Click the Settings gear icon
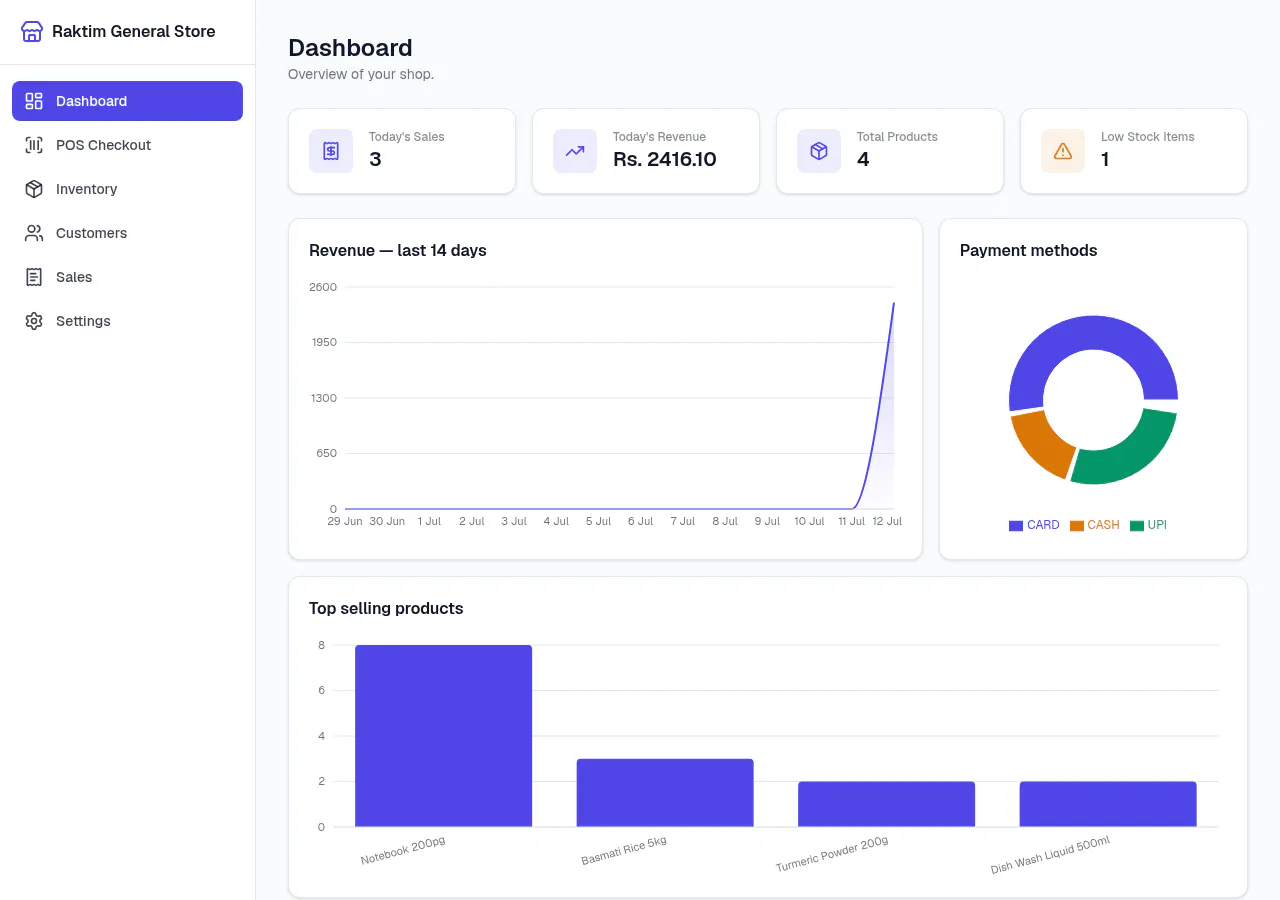Image resolution: width=1280 pixels, height=900 pixels. click(x=34, y=321)
